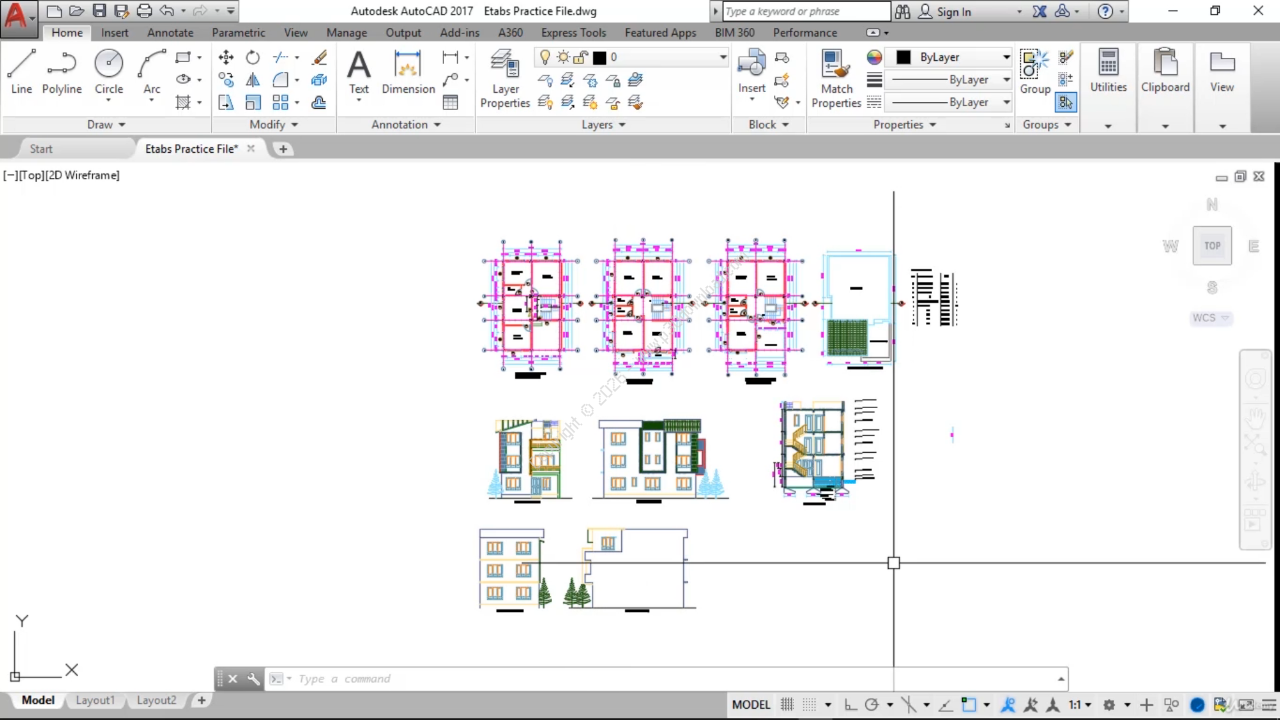1280x720 pixels.
Task: Click the Save icon in Quick Access toolbar
Action: (99, 11)
